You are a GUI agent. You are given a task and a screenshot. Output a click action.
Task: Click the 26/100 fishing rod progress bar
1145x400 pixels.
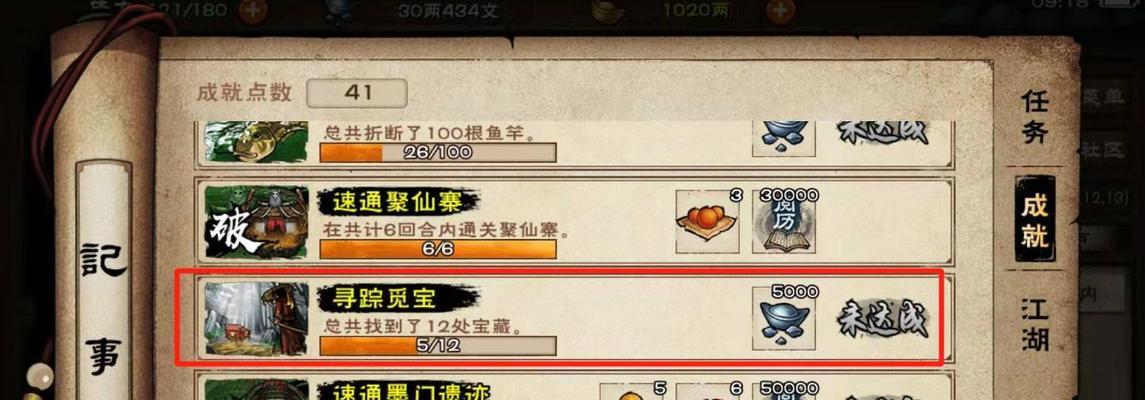point(438,153)
